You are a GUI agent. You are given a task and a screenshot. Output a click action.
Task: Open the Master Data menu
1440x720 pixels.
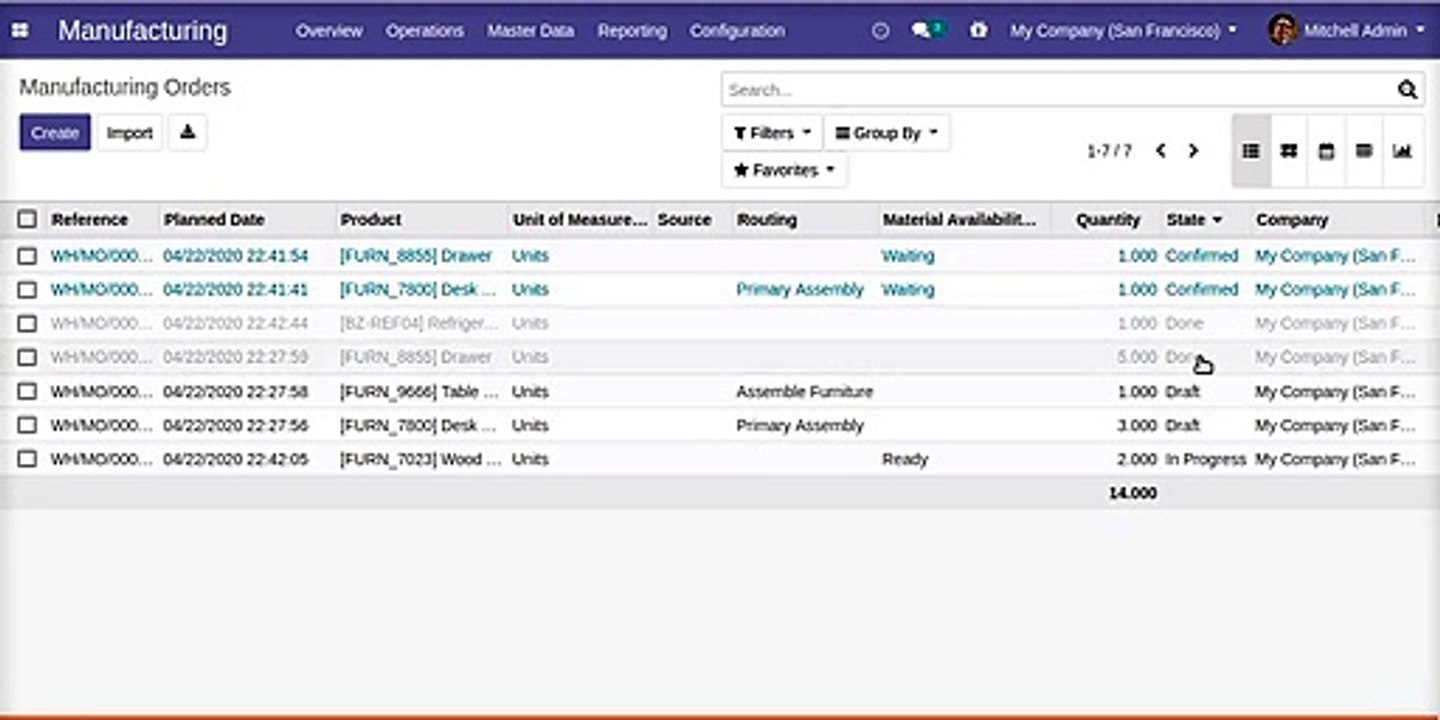(531, 31)
